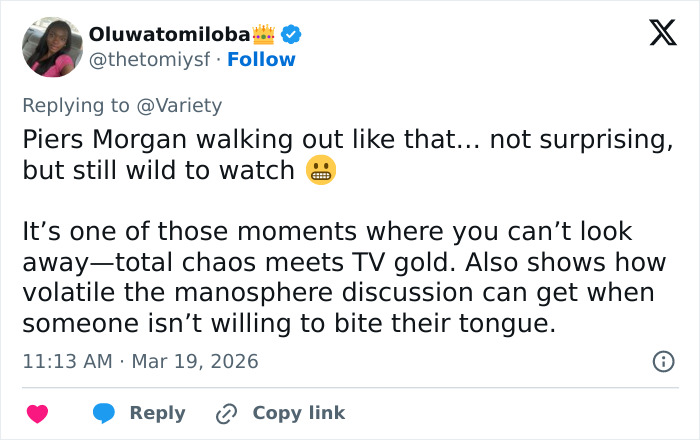Click the blue reply speech bubble icon
Screen dimensions: 700x440
tap(103, 413)
